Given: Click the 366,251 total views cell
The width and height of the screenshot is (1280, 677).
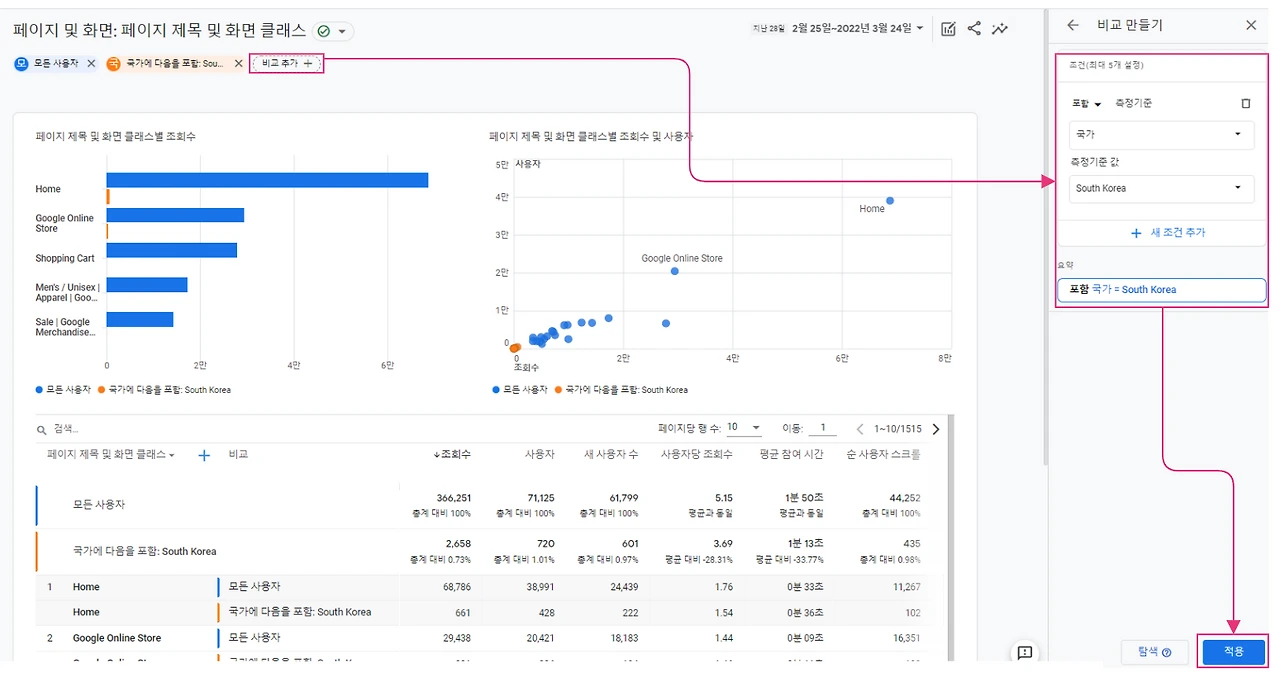Looking at the screenshot, I should point(453,497).
